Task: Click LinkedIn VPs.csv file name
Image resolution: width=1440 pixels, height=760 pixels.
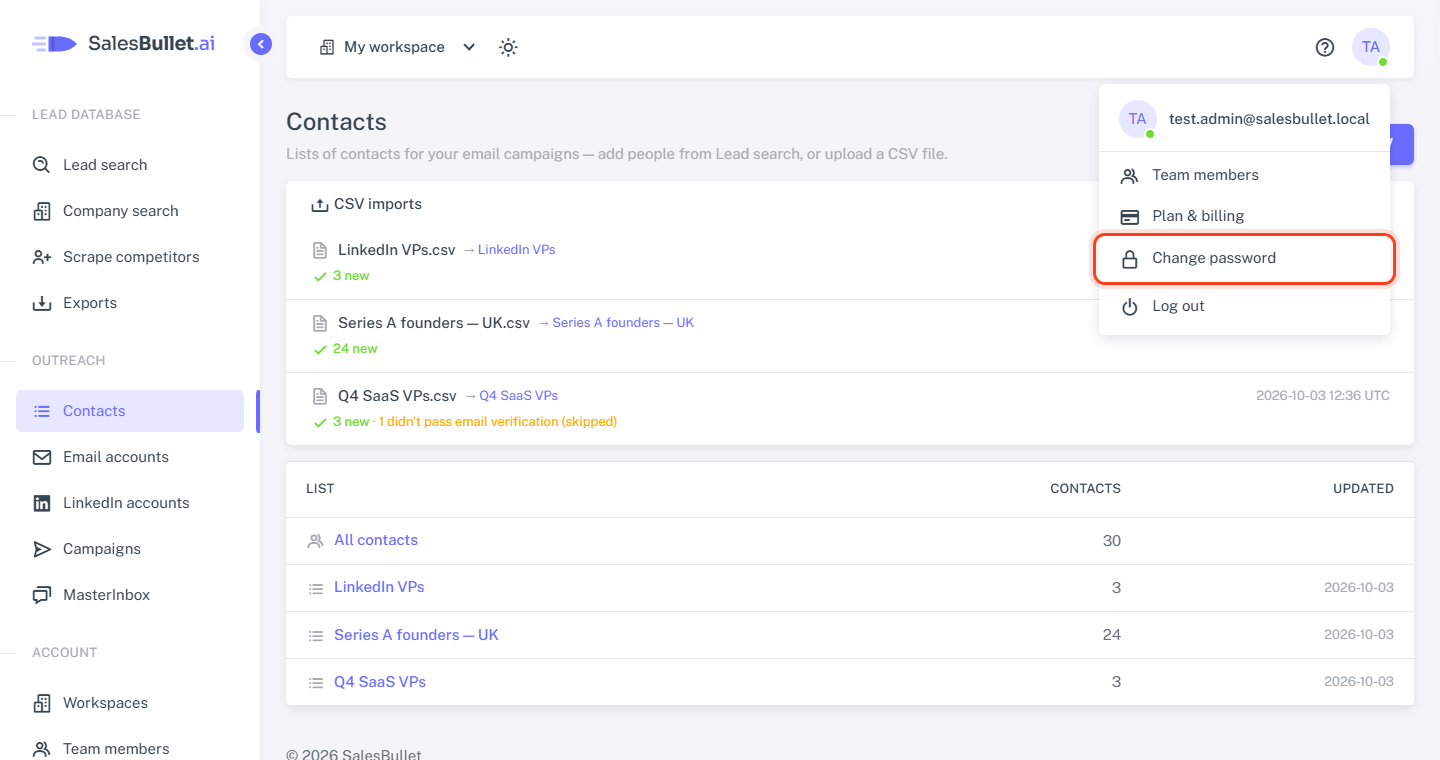Action: (x=397, y=250)
